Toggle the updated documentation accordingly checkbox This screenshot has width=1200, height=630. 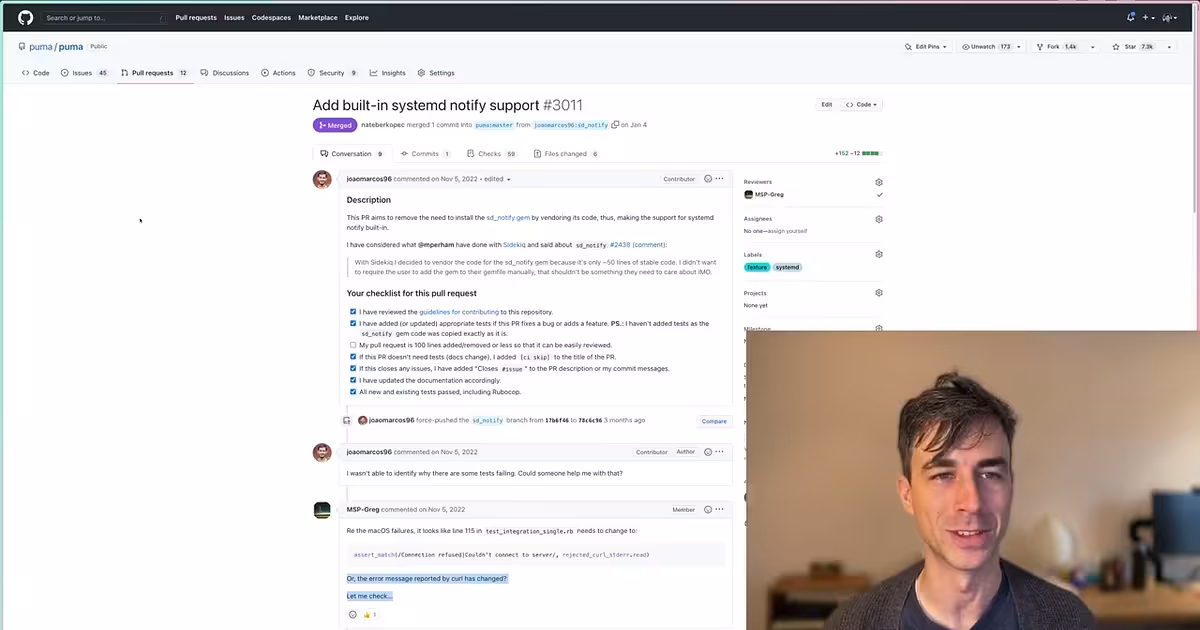(x=353, y=380)
